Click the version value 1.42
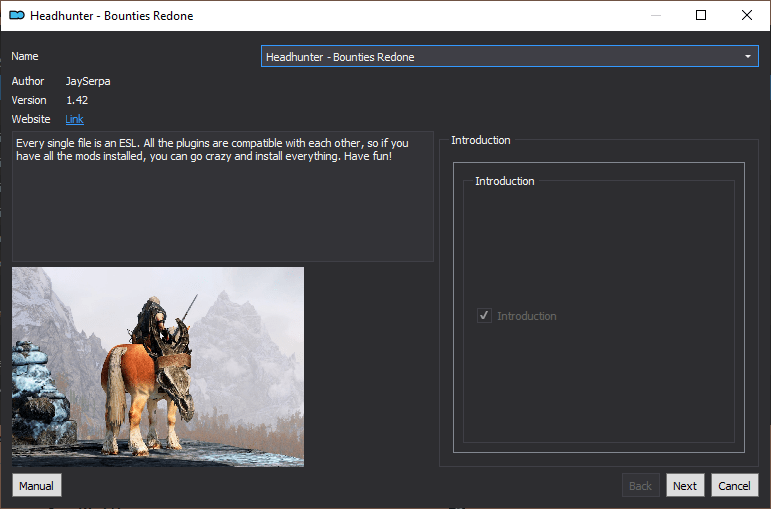771x509 pixels. [77, 100]
